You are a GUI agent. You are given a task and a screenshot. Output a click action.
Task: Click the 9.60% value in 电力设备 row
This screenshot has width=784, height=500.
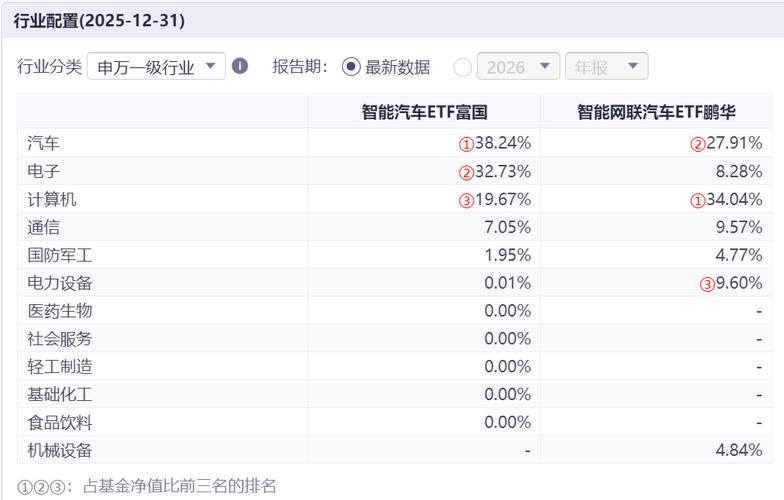pyautogui.click(x=739, y=283)
